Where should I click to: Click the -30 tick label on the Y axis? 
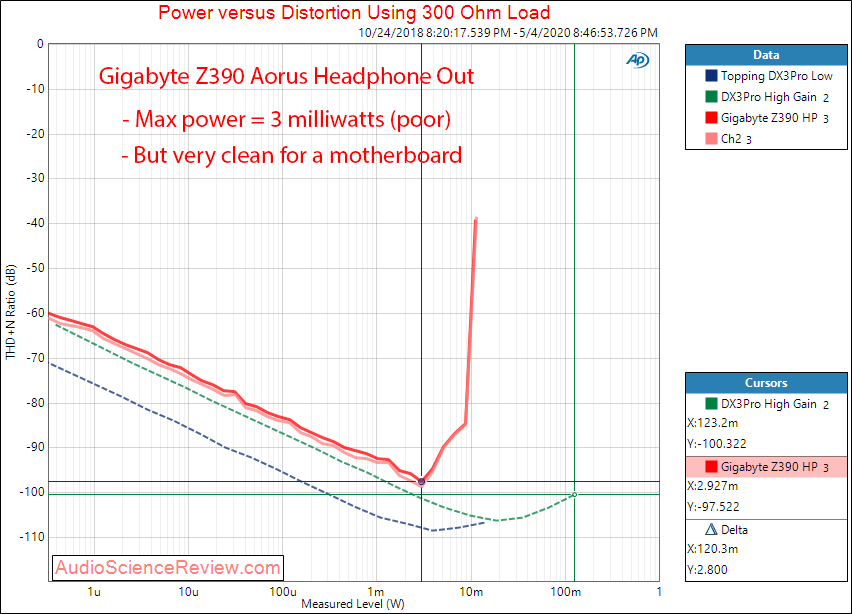35,178
